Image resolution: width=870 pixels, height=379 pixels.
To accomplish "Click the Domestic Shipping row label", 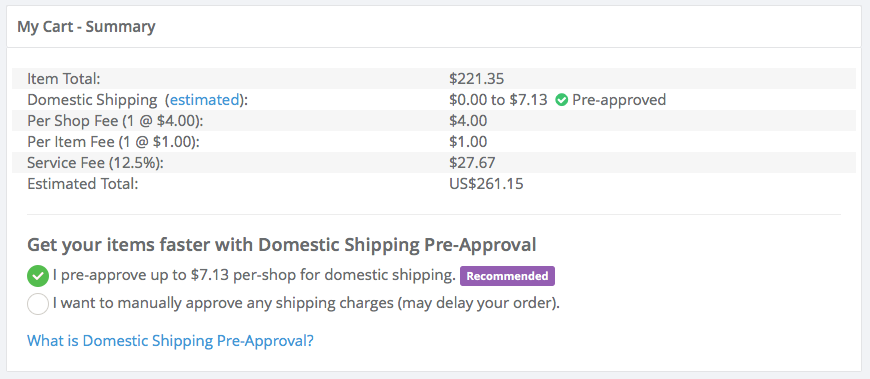I will coord(138,100).
